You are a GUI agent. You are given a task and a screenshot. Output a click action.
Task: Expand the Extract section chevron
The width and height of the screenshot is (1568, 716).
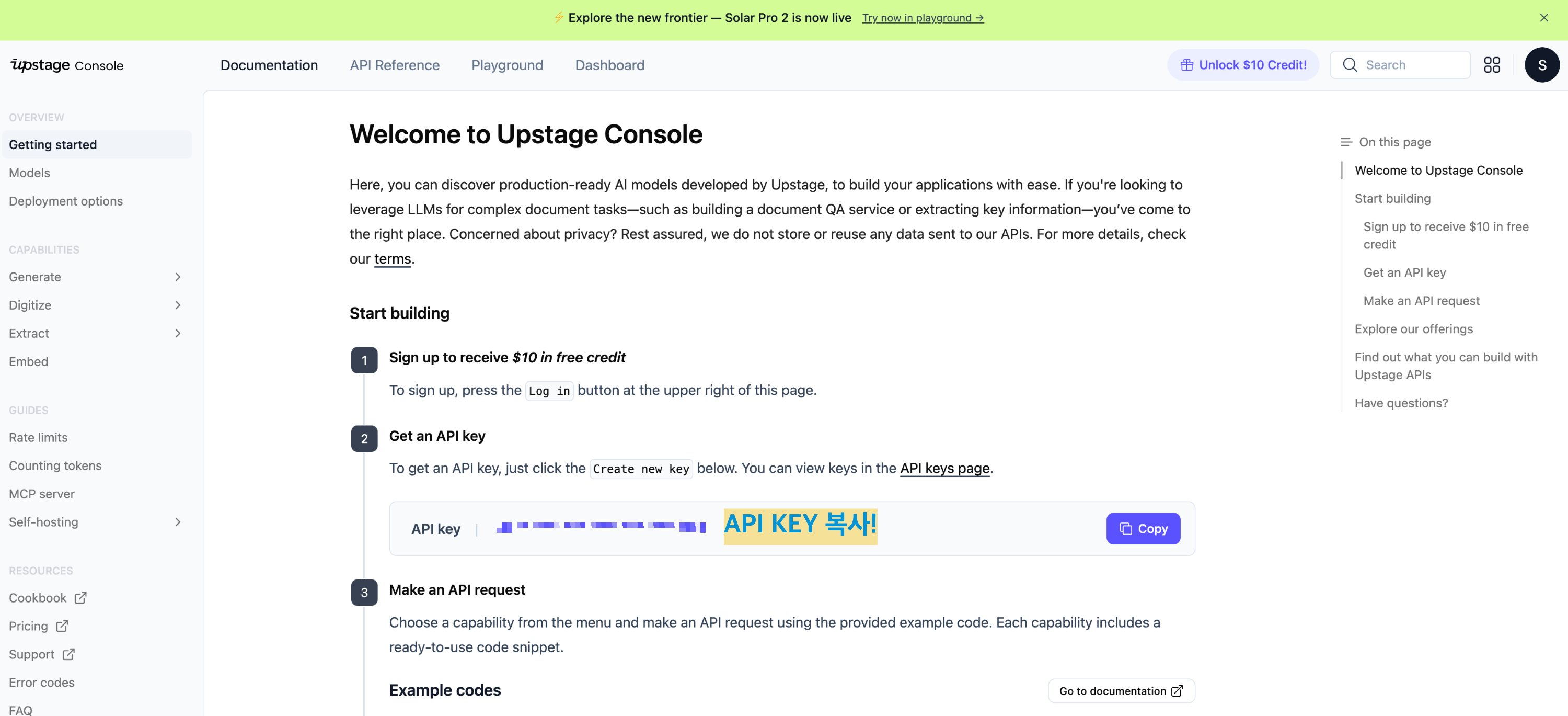(x=178, y=333)
